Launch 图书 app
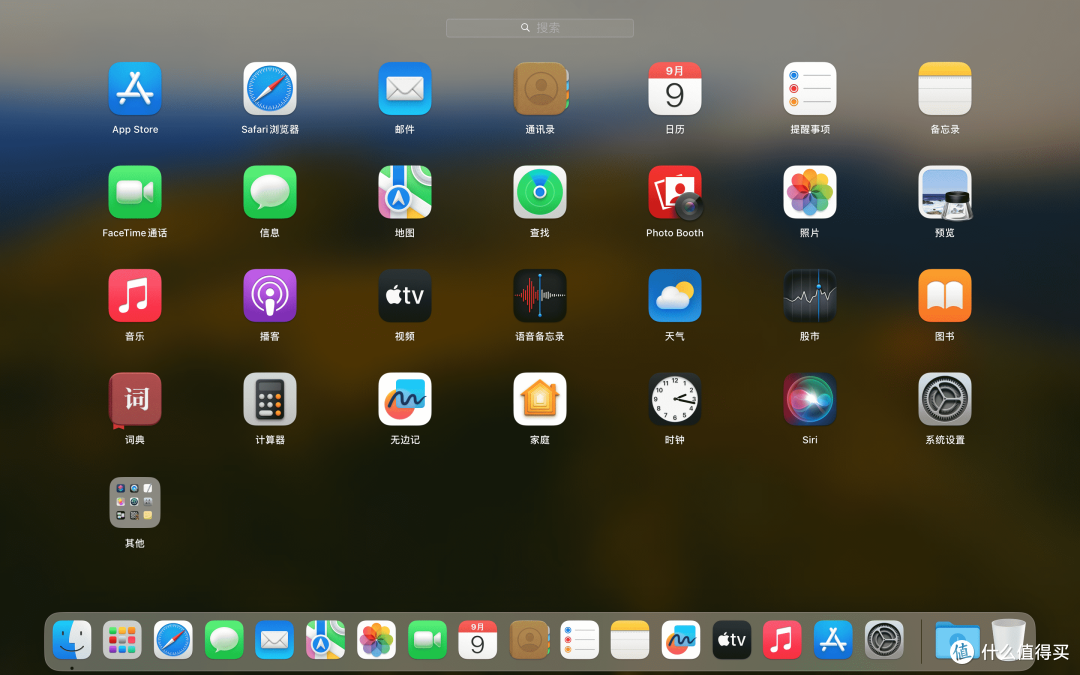The width and height of the screenshot is (1080, 675). pyautogui.click(x=945, y=295)
